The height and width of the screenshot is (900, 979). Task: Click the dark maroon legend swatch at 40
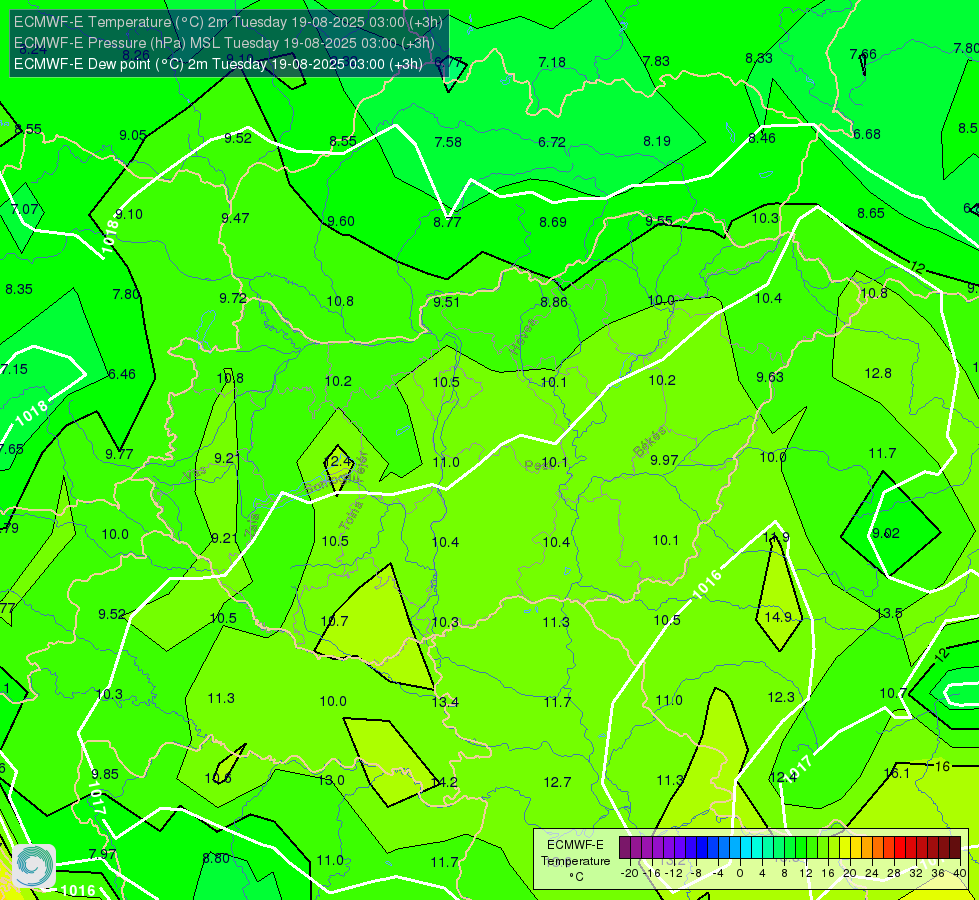click(x=955, y=848)
